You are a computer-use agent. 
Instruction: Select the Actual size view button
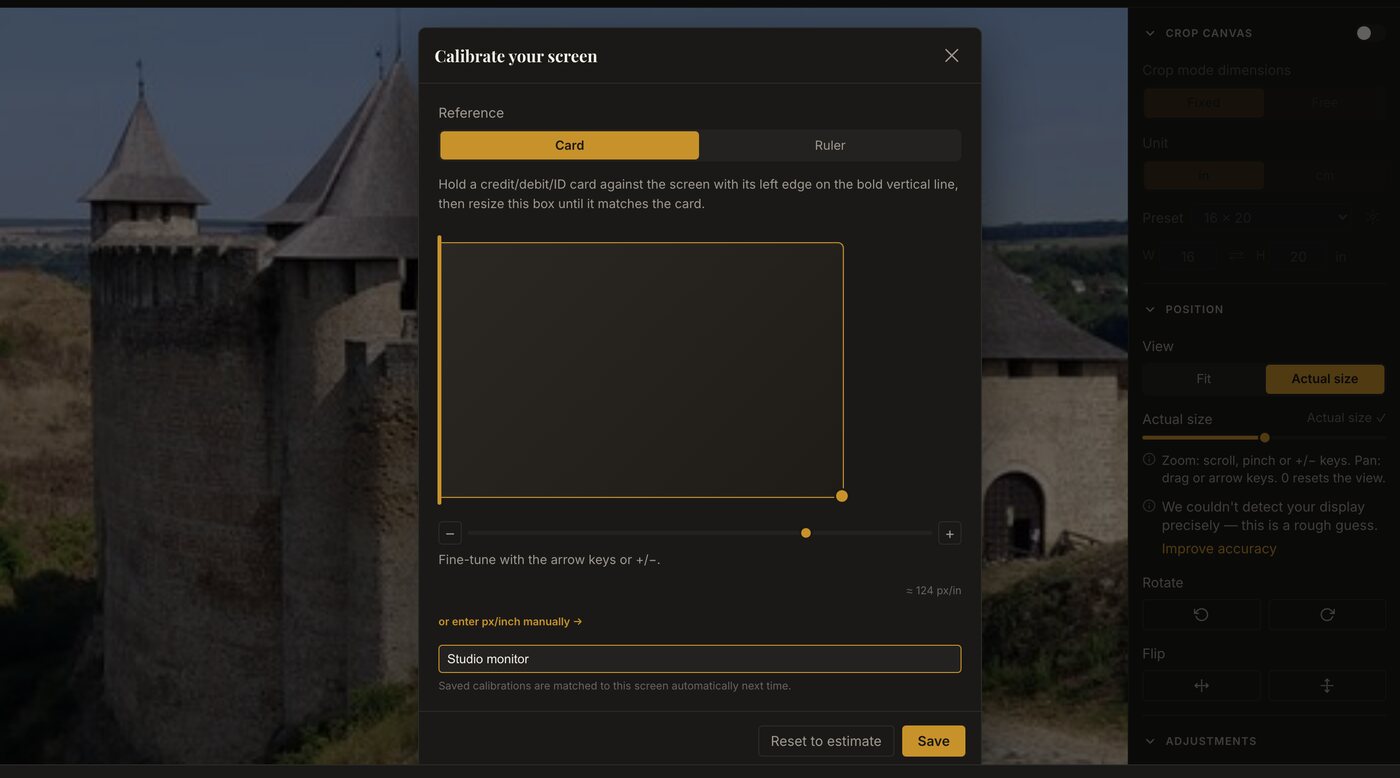click(1325, 379)
